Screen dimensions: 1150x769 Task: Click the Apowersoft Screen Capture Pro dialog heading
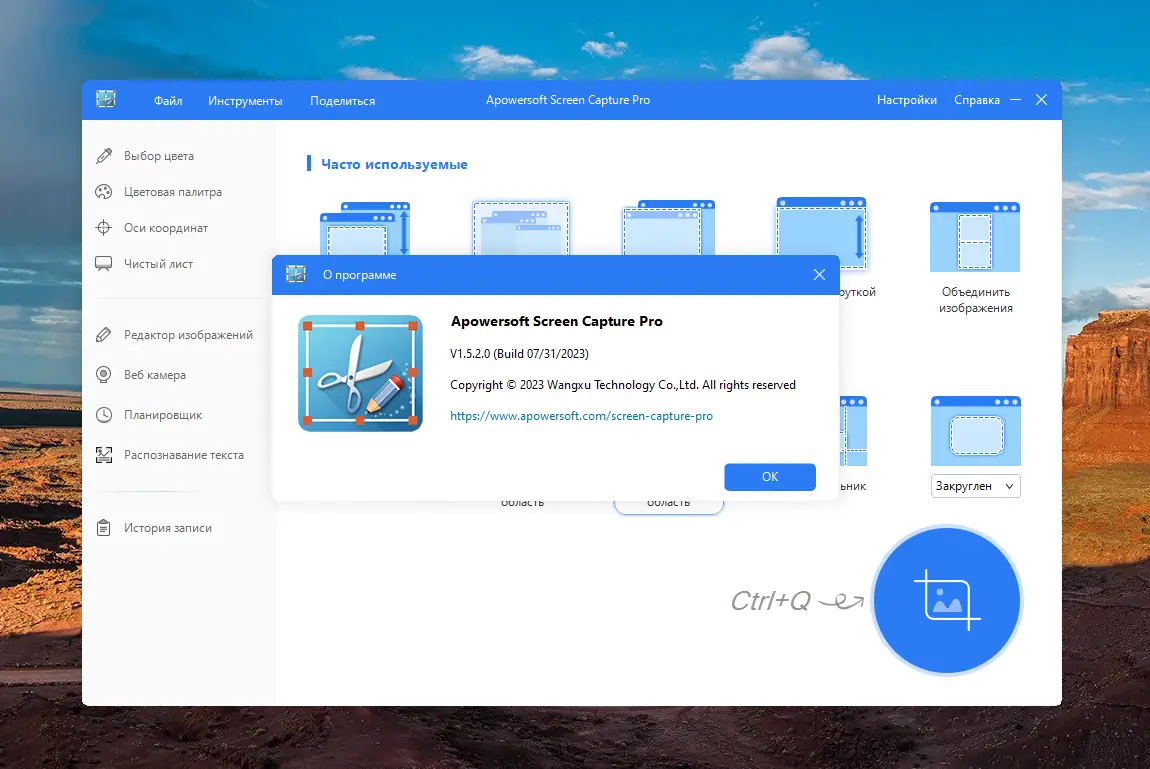pyautogui.click(x=557, y=321)
